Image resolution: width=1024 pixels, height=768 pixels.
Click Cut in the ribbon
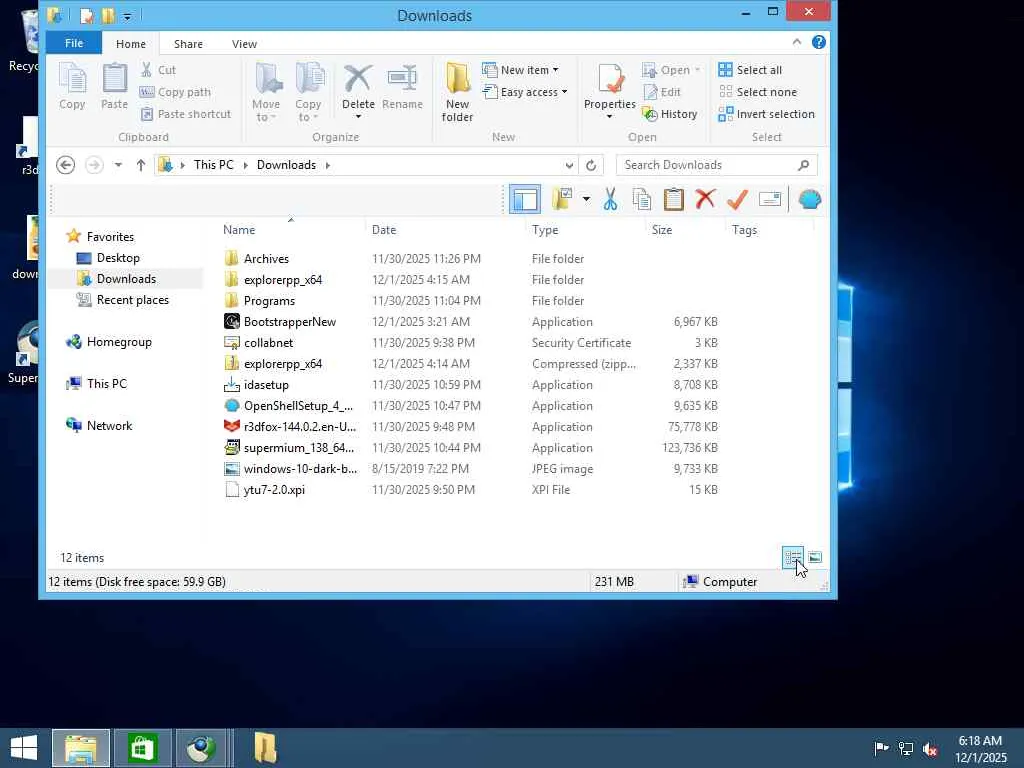click(x=158, y=70)
